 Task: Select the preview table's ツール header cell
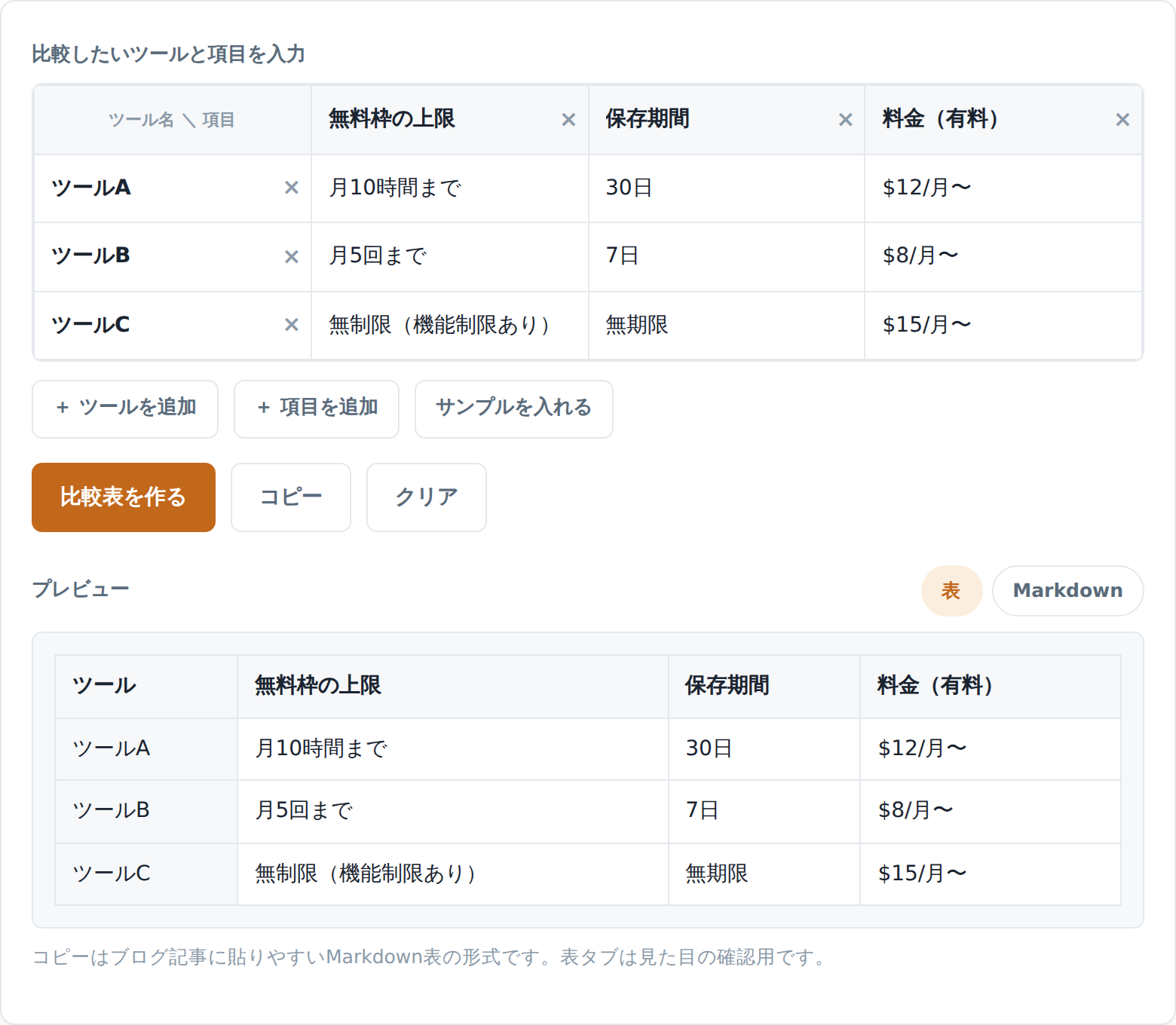(x=146, y=687)
